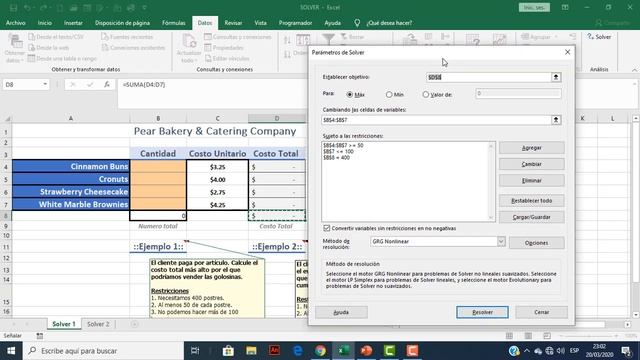The width and height of the screenshot is (640, 360).
Task: Click the Cerrar button in Solver dialog
Action: 541,312
